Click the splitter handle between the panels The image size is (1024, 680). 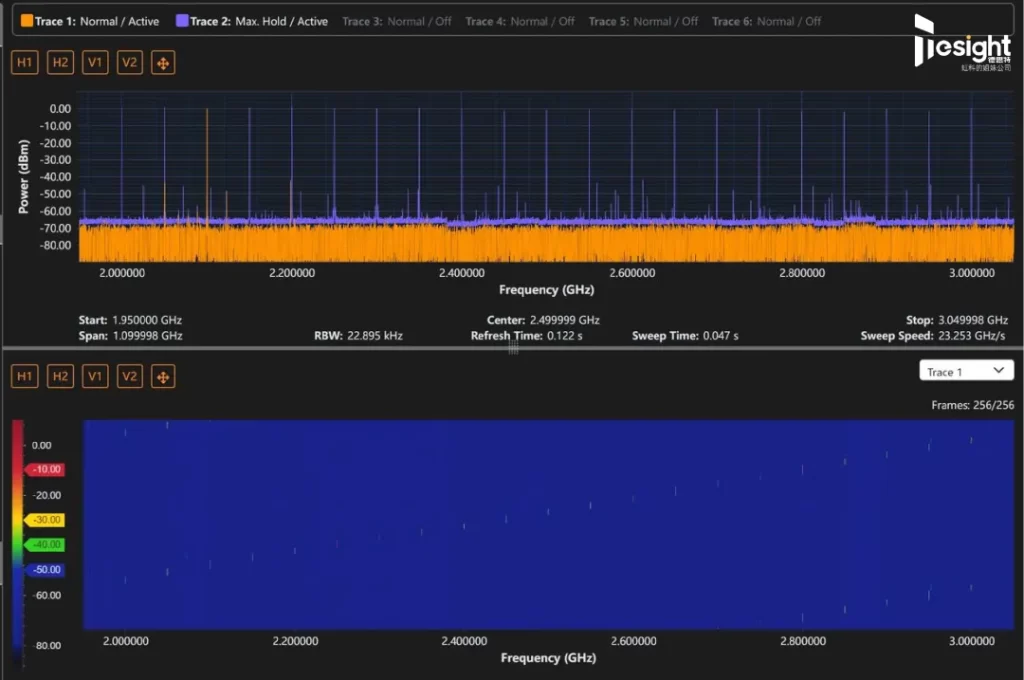coord(513,349)
